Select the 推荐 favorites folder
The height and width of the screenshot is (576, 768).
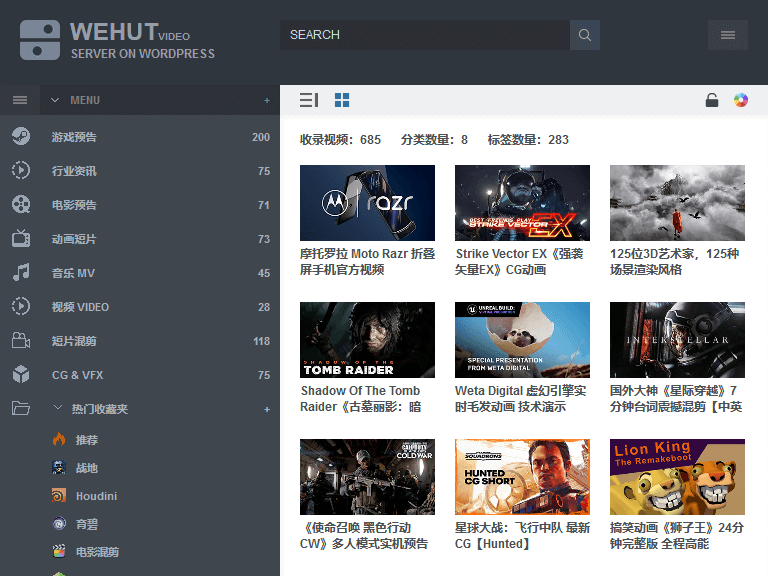coord(87,440)
